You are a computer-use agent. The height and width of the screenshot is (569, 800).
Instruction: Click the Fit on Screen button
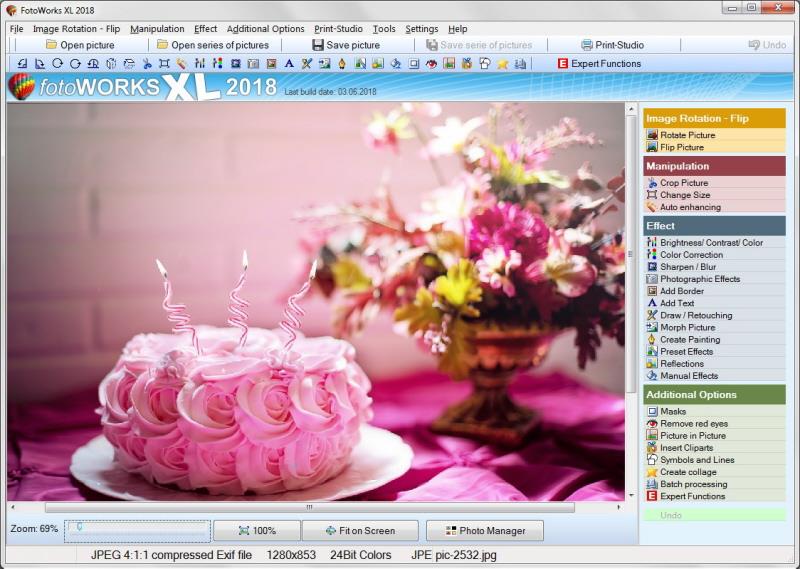click(360, 531)
